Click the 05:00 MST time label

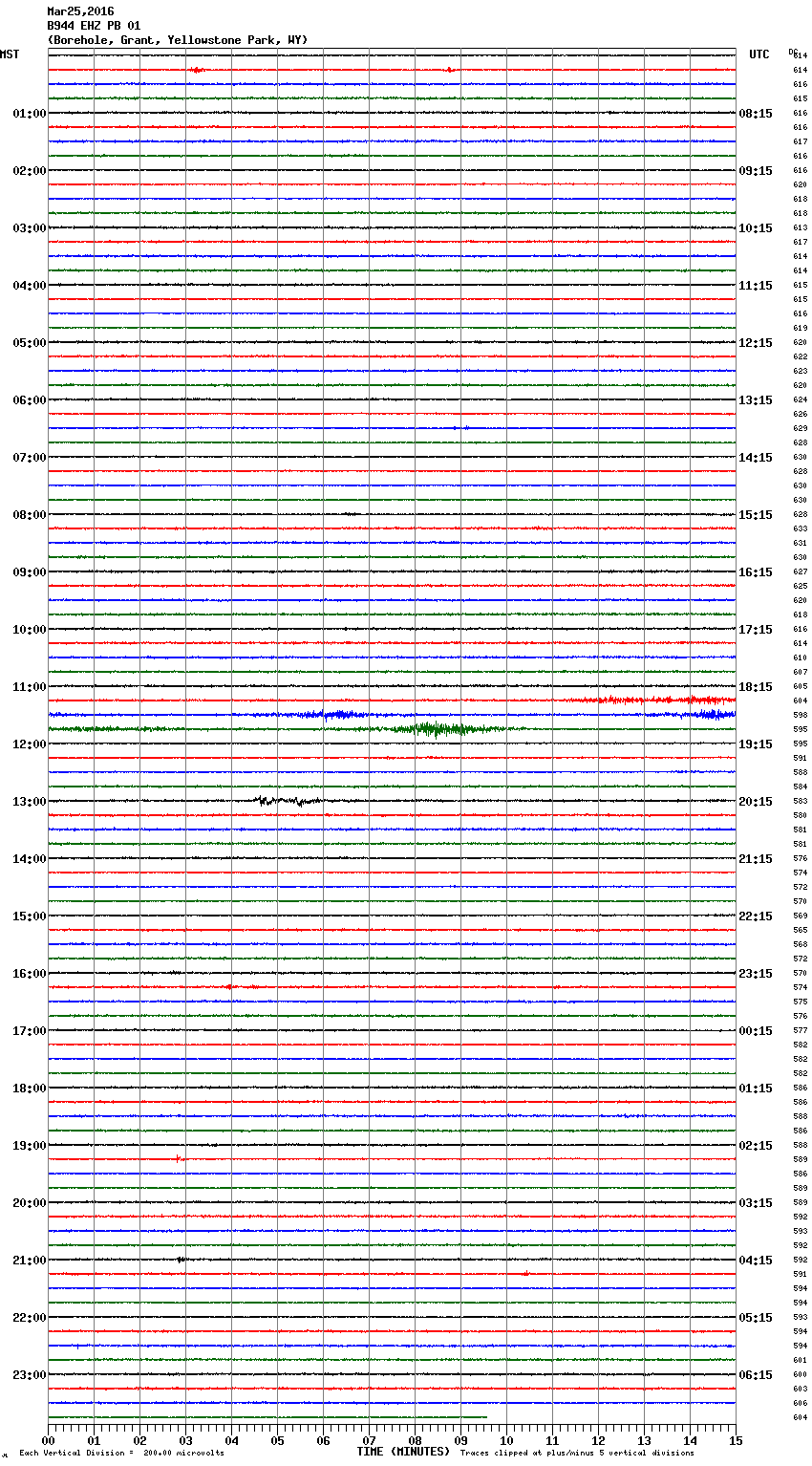coord(30,343)
